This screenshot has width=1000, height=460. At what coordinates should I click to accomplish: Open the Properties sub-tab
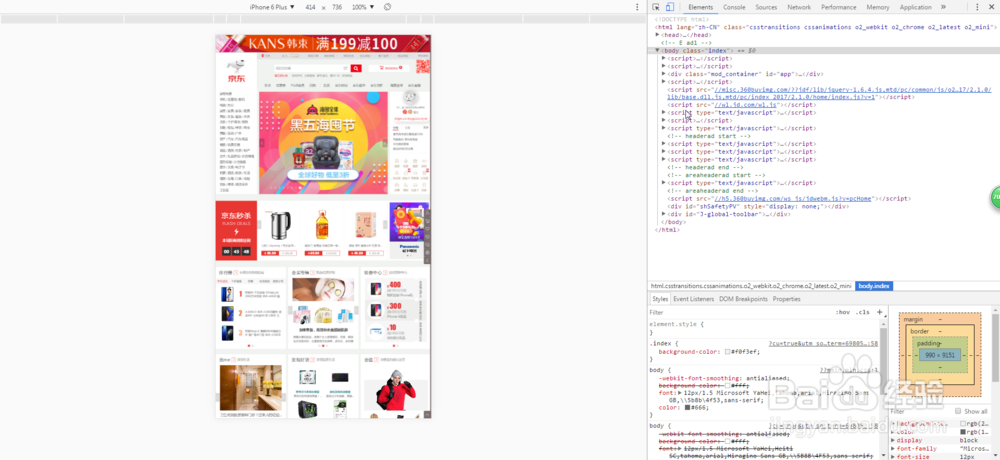pyautogui.click(x=786, y=299)
